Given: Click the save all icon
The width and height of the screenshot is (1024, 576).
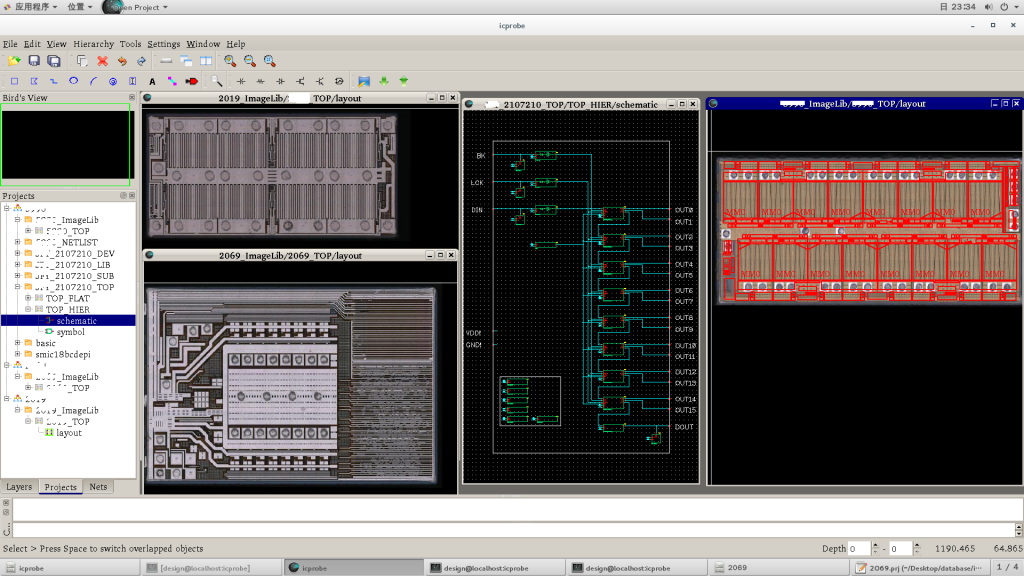Looking at the screenshot, I should tap(54, 61).
